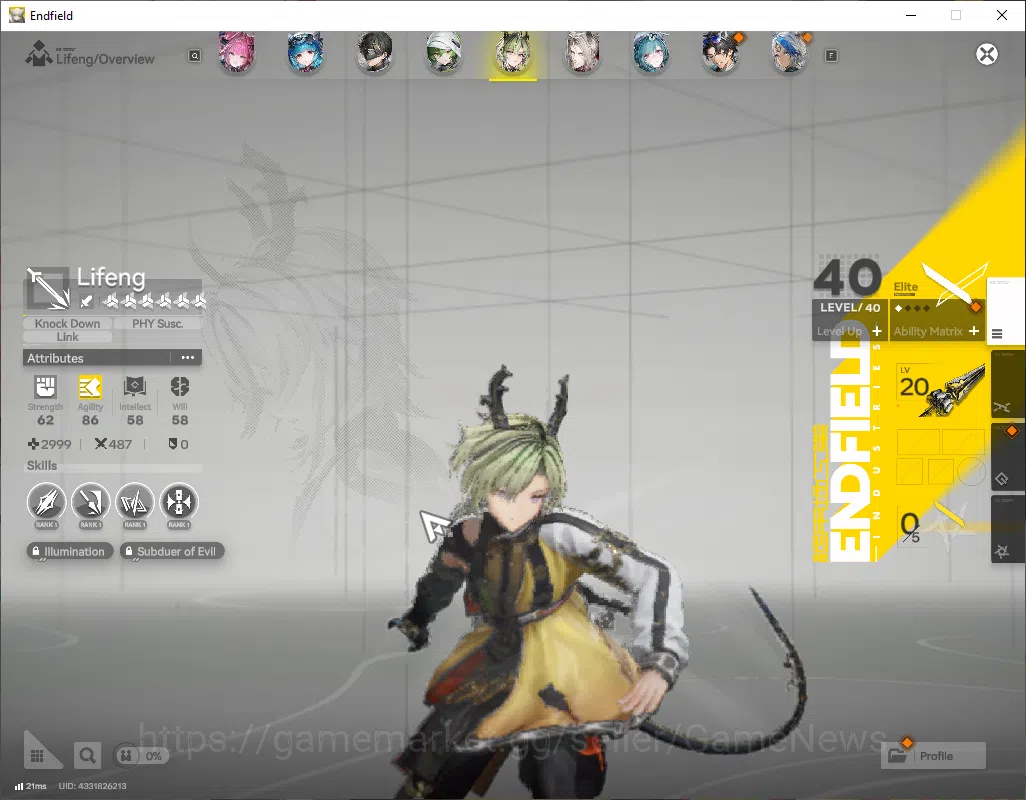Click the Strength fist icon
Image resolution: width=1026 pixels, height=800 pixels.
45,387
